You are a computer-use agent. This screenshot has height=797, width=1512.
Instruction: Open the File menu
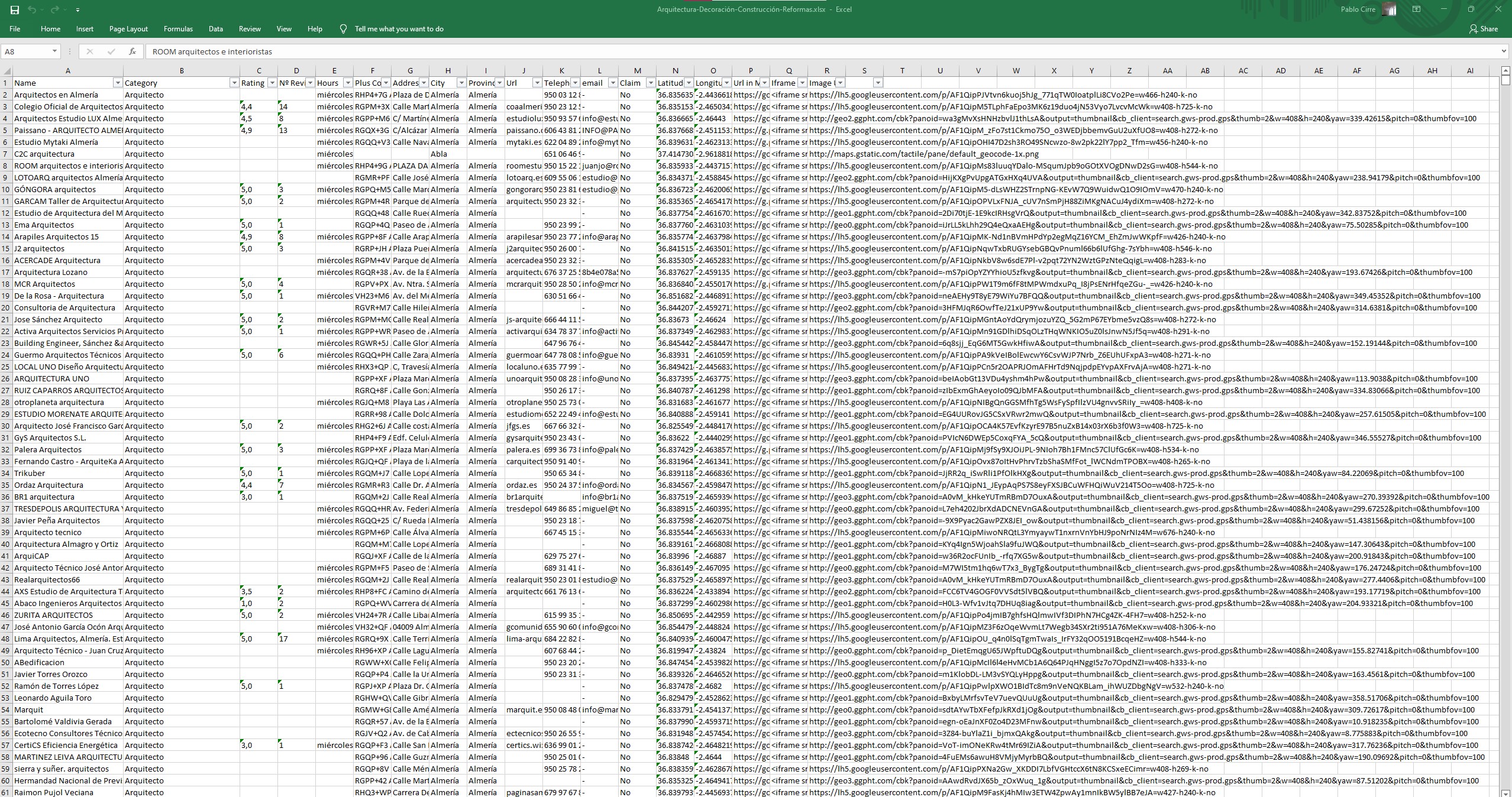point(15,29)
